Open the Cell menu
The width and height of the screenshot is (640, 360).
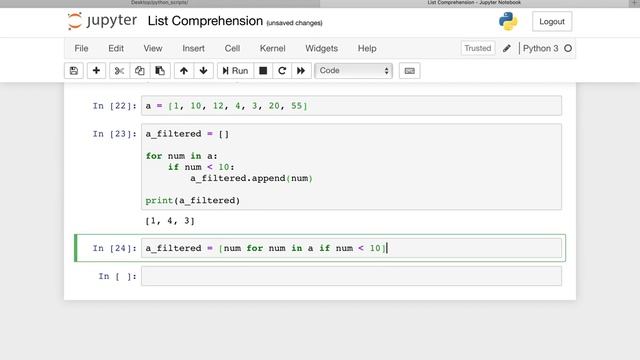[232, 48]
